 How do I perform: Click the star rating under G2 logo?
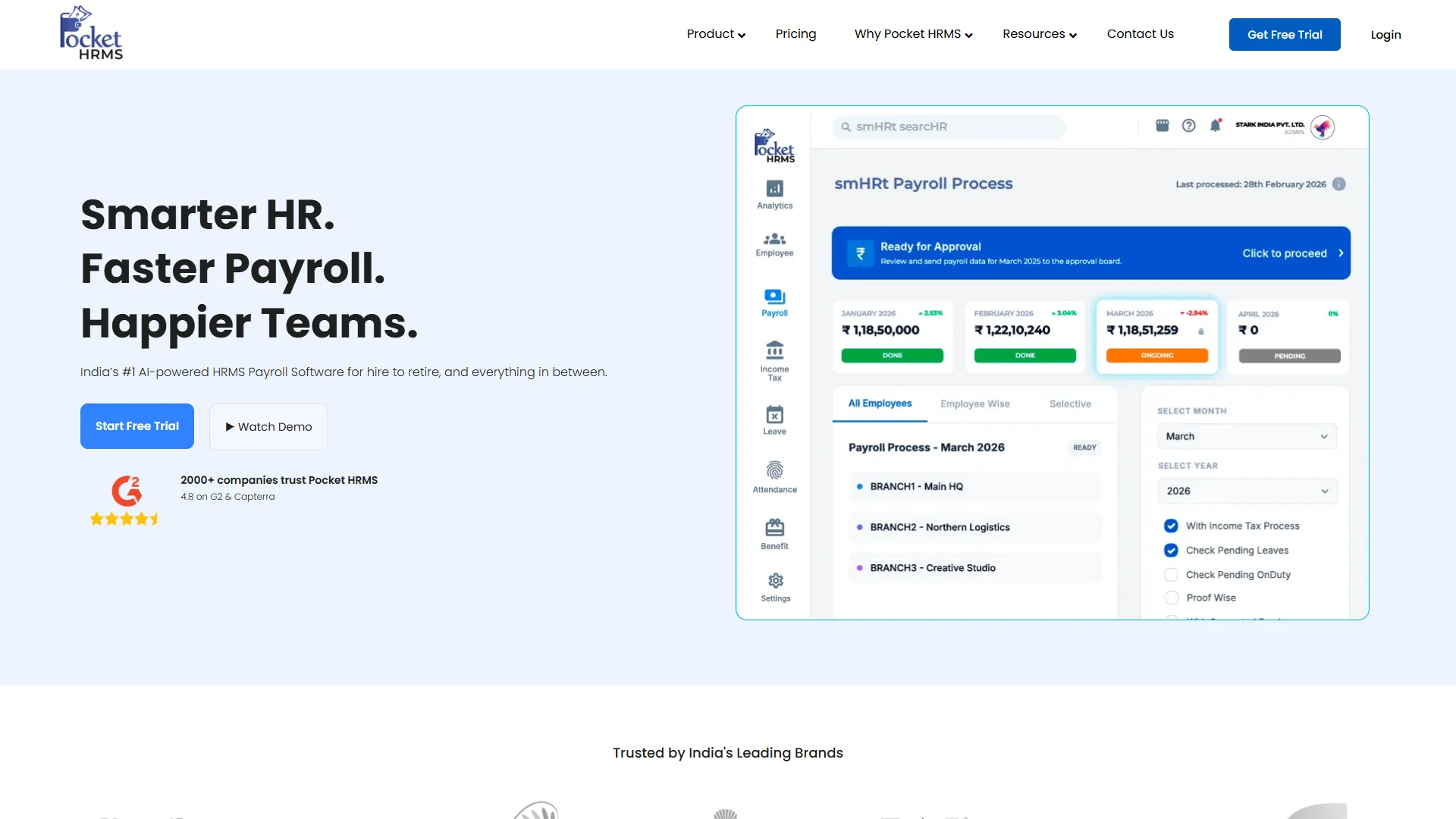pyautogui.click(x=124, y=519)
